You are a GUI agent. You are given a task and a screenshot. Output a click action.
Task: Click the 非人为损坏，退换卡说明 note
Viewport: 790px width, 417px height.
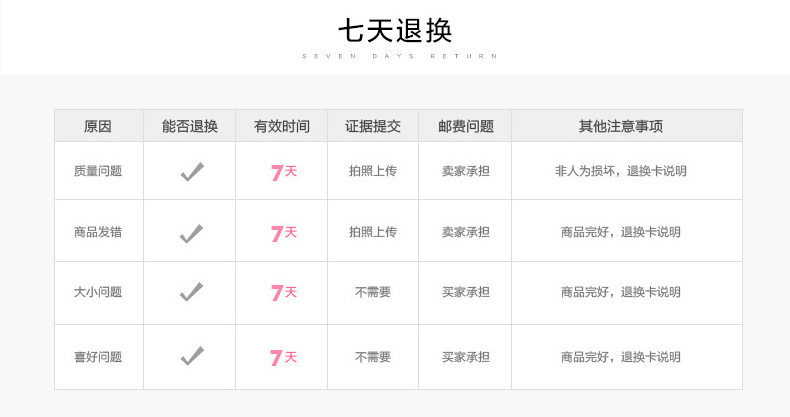tap(621, 171)
